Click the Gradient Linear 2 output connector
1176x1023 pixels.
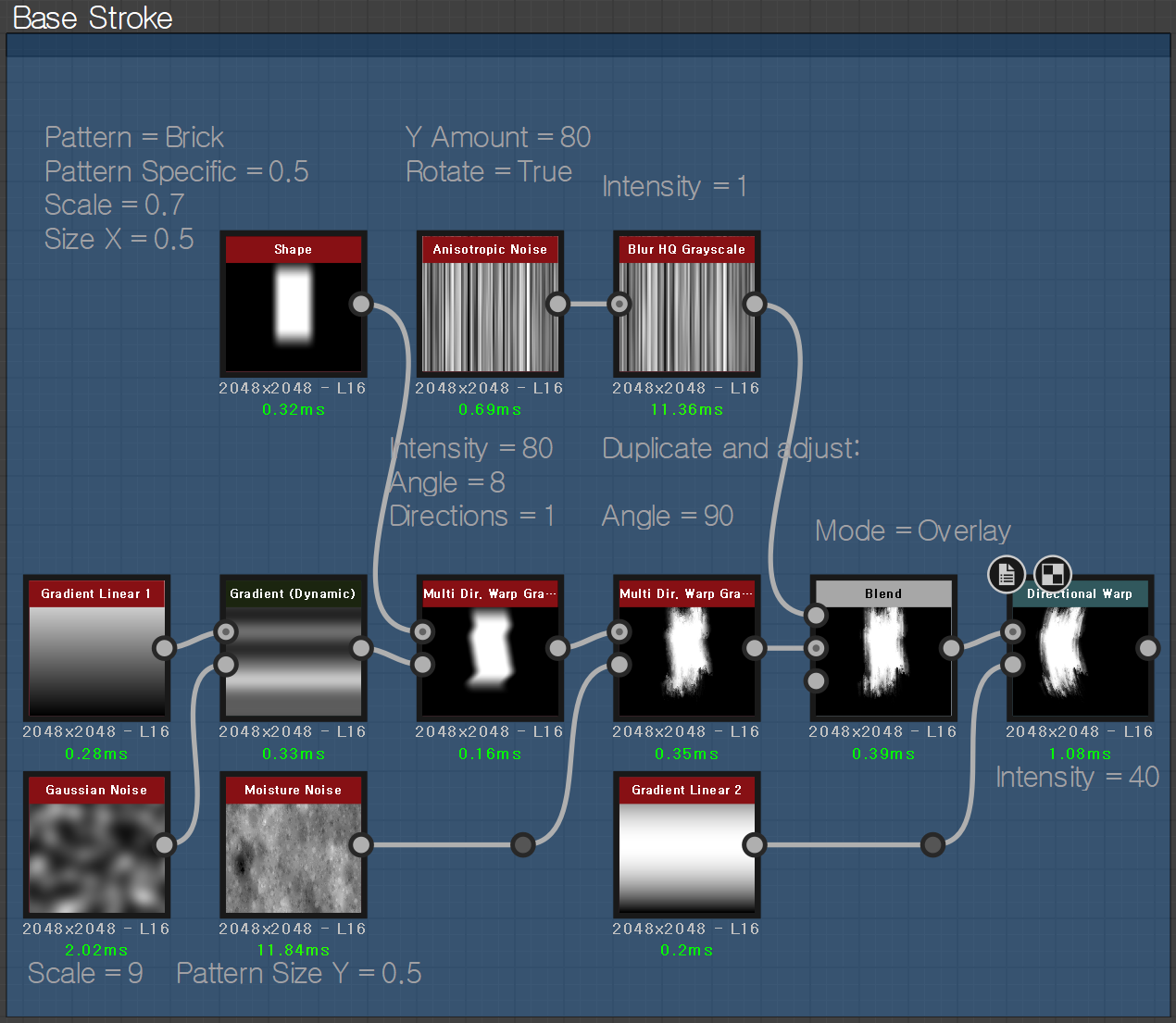pos(755,844)
